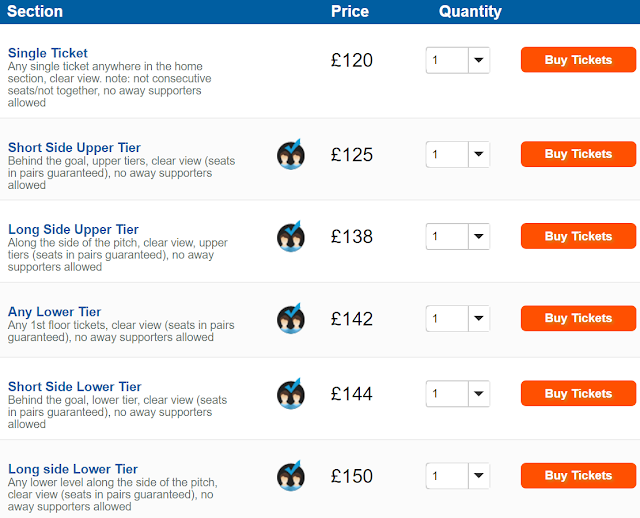The image size is (640, 518).
Task: Open quantity dropdown for Long Side Upper Tier
Action: coord(458,236)
